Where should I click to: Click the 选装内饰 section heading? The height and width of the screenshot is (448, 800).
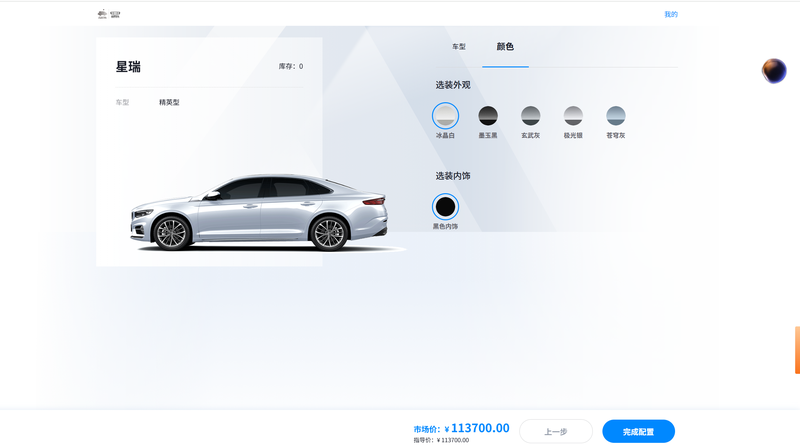click(x=453, y=176)
